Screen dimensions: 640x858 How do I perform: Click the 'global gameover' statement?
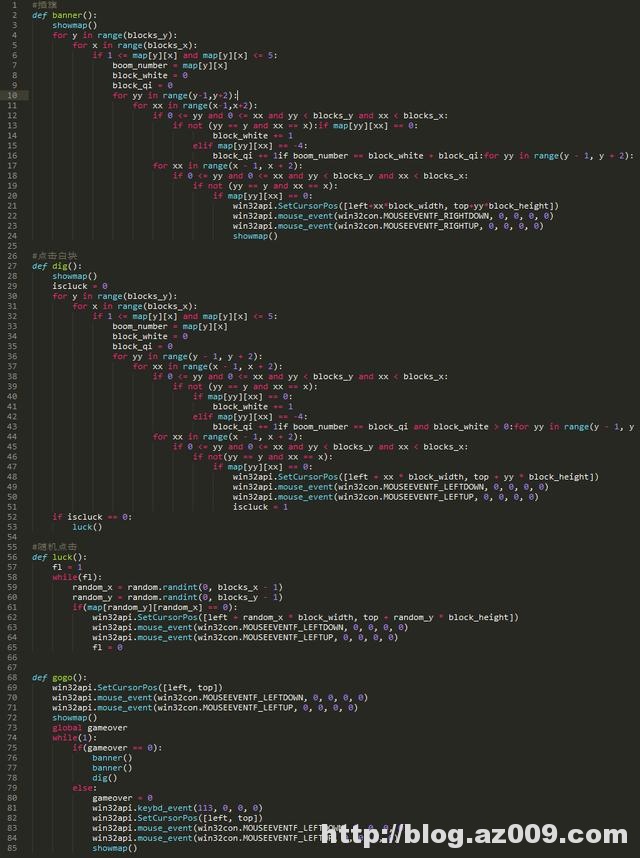click(90, 728)
